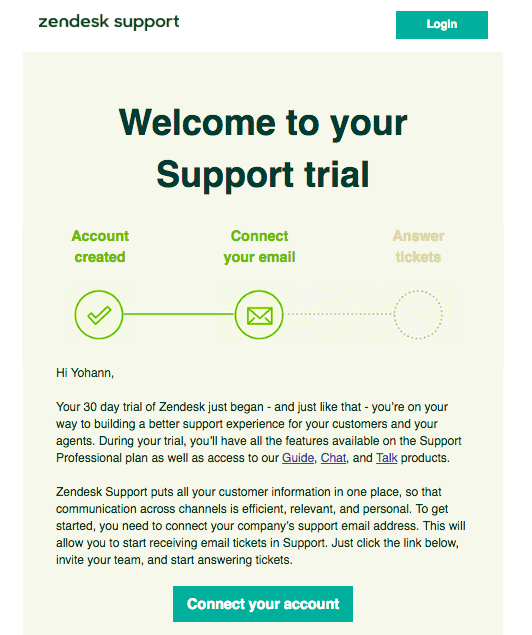
Task: Click the Connect your account button
Action: point(263,604)
